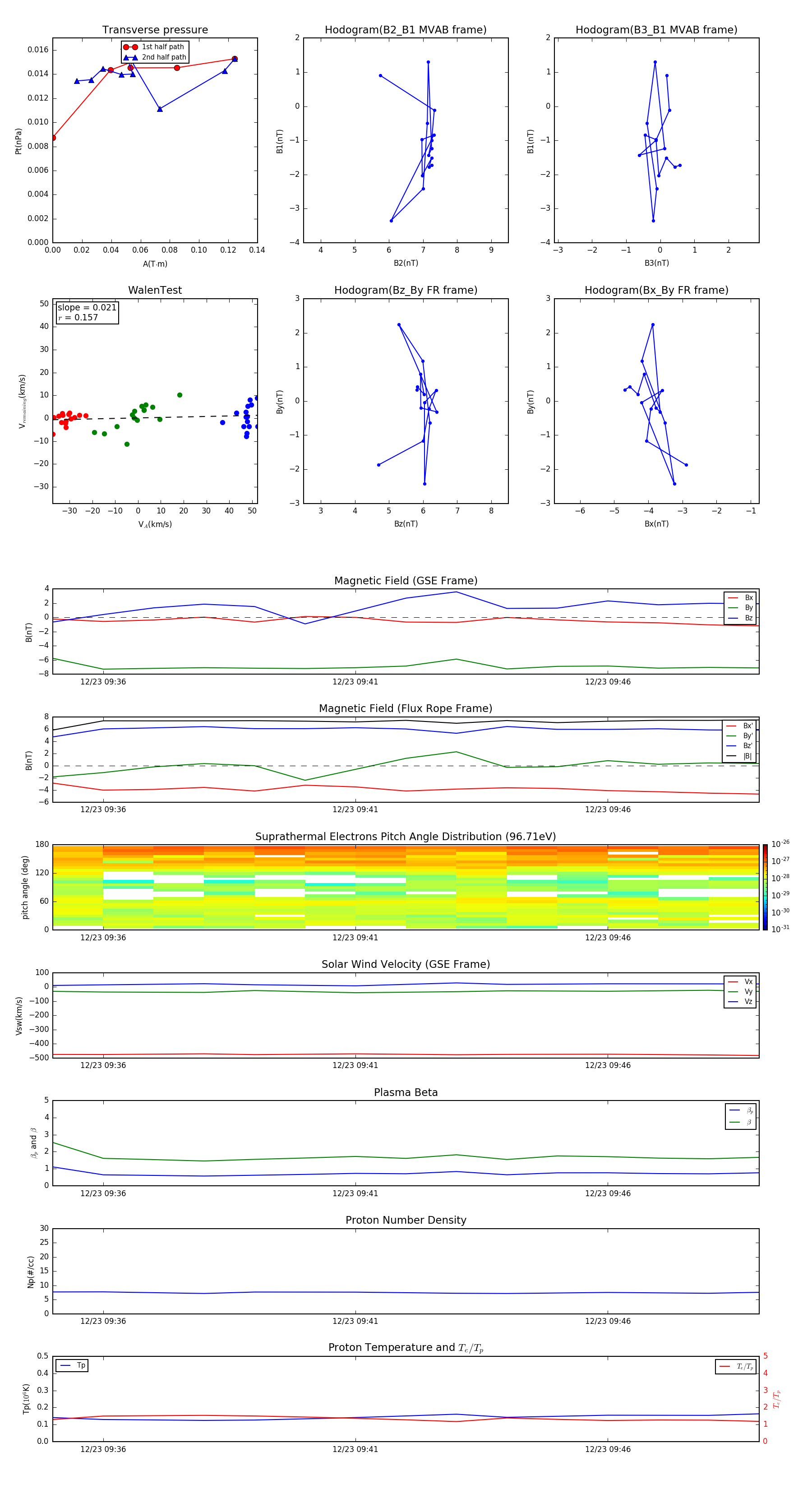The height and width of the screenshot is (1489, 812).
Task: Click the 'Hodogram(Bx_By FR frame)' title
Action: pyautogui.click(x=656, y=290)
